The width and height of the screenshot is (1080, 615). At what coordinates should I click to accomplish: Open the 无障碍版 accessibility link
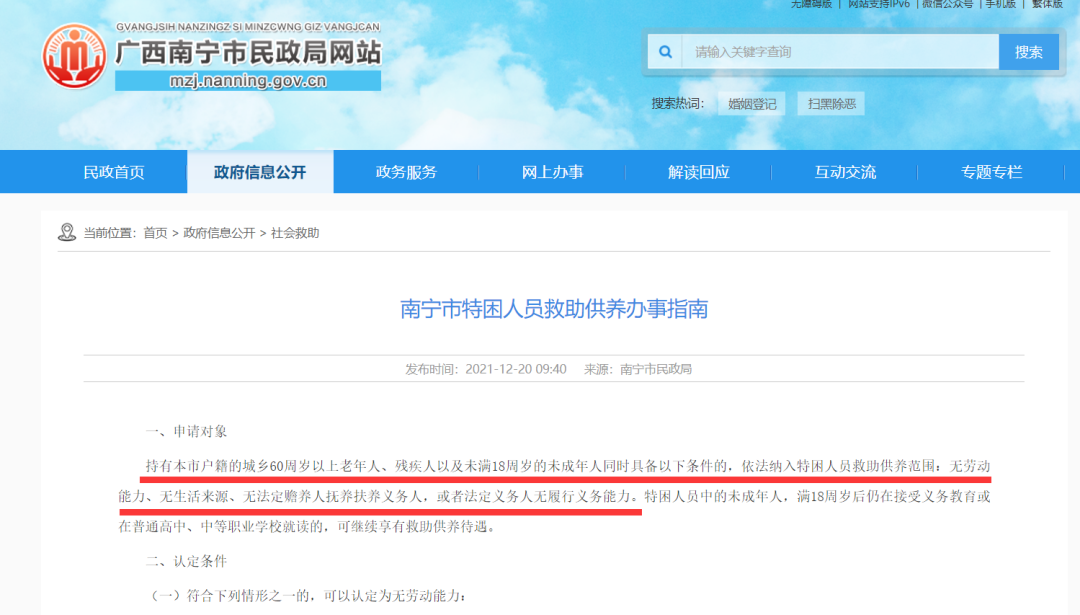(811, 4)
